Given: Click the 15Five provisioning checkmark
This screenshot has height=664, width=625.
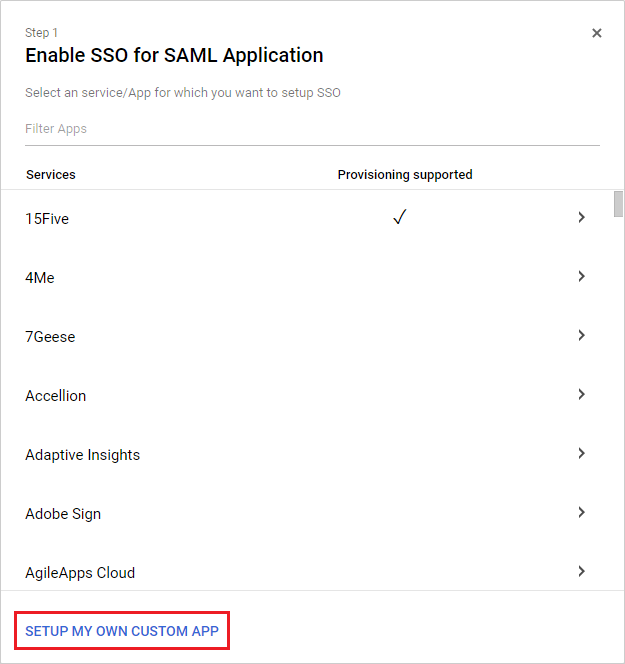Looking at the screenshot, I should (x=399, y=218).
